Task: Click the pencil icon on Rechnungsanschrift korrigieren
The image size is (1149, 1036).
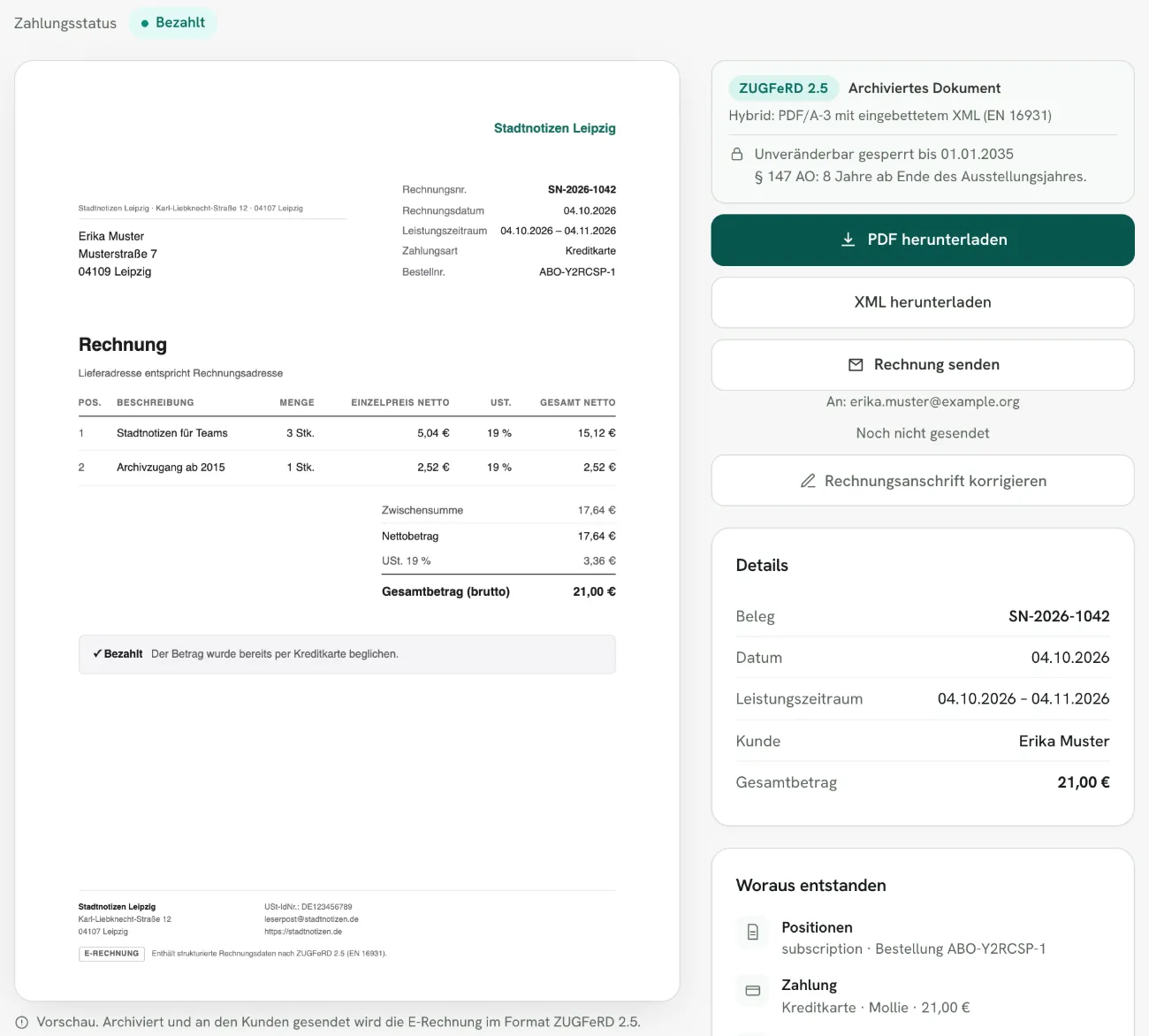Action: [808, 481]
